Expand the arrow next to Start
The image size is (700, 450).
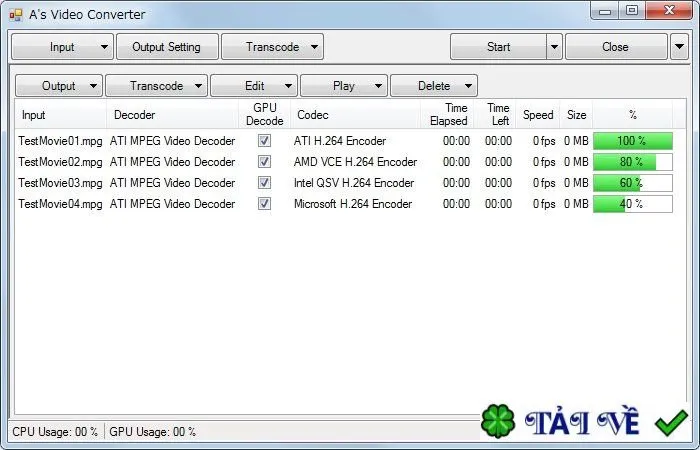(554, 46)
